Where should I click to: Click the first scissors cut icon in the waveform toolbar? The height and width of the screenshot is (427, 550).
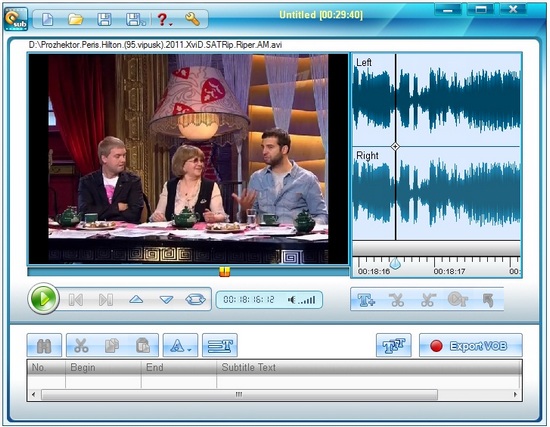(396, 300)
